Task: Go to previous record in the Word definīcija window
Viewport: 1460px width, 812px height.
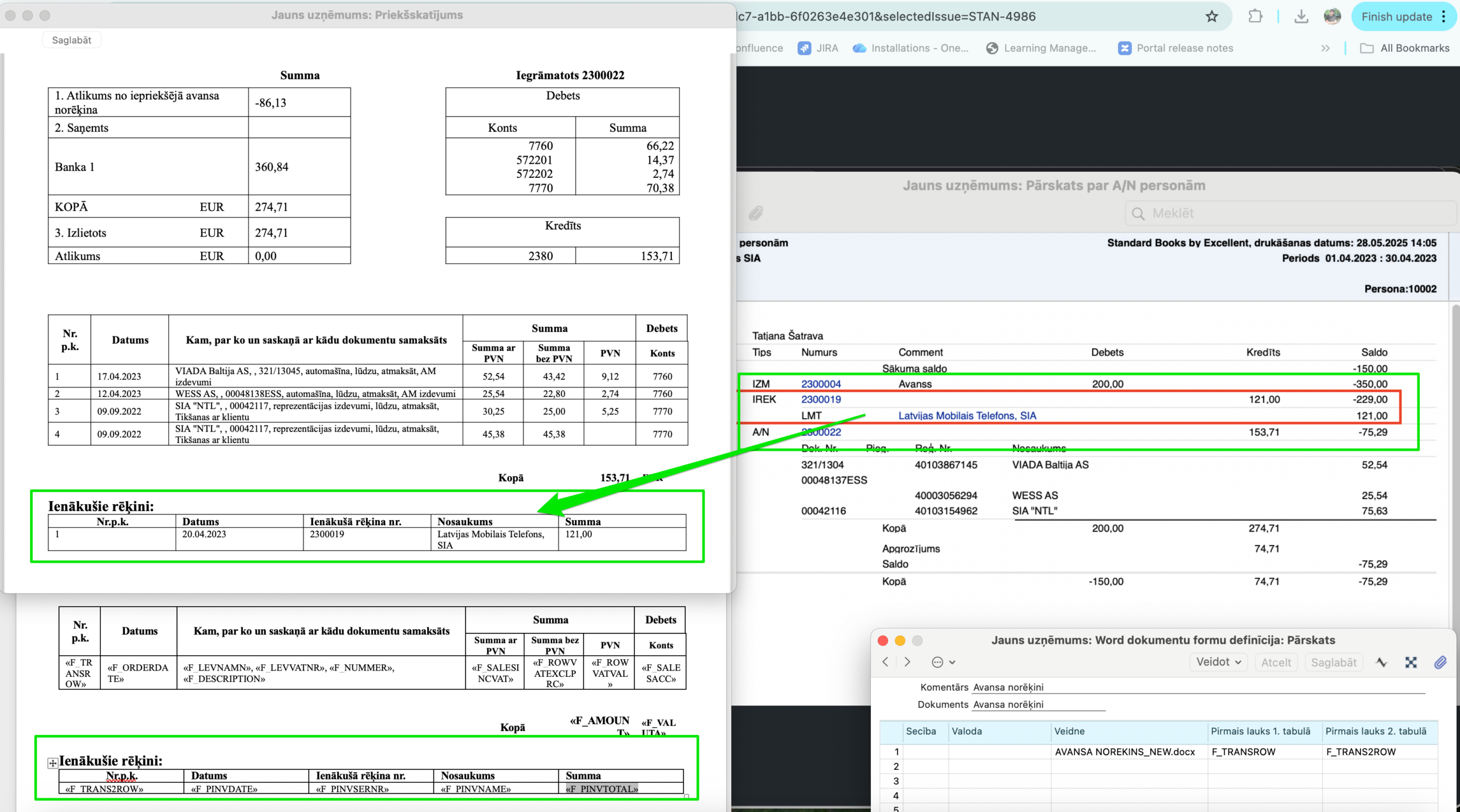Action: pos(886,662)
